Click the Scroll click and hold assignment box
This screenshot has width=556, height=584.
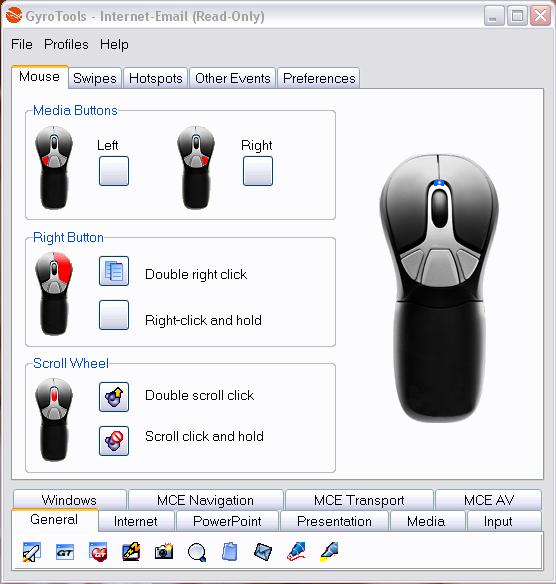[x=114, y=441]
